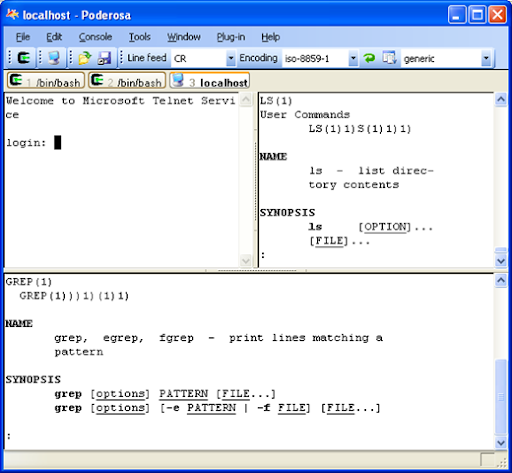Click the icon left of the generic dropdown
The width and height of the screenshot is (512, 473).
pyautogui.click(x=389, y=58)
